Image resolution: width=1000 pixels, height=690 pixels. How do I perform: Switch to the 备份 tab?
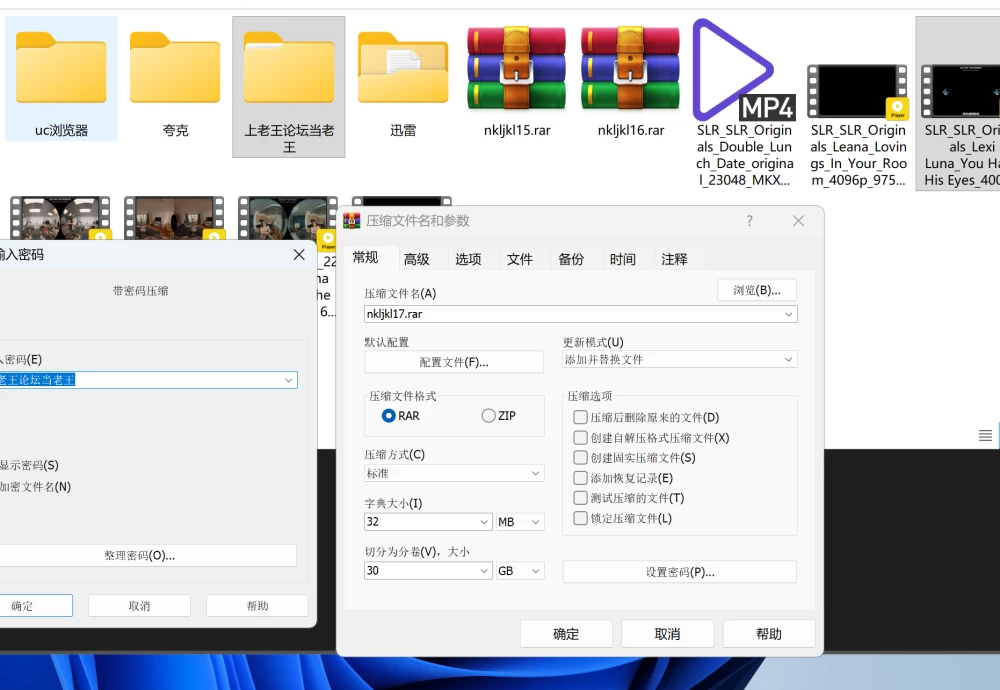coord(571,260)
